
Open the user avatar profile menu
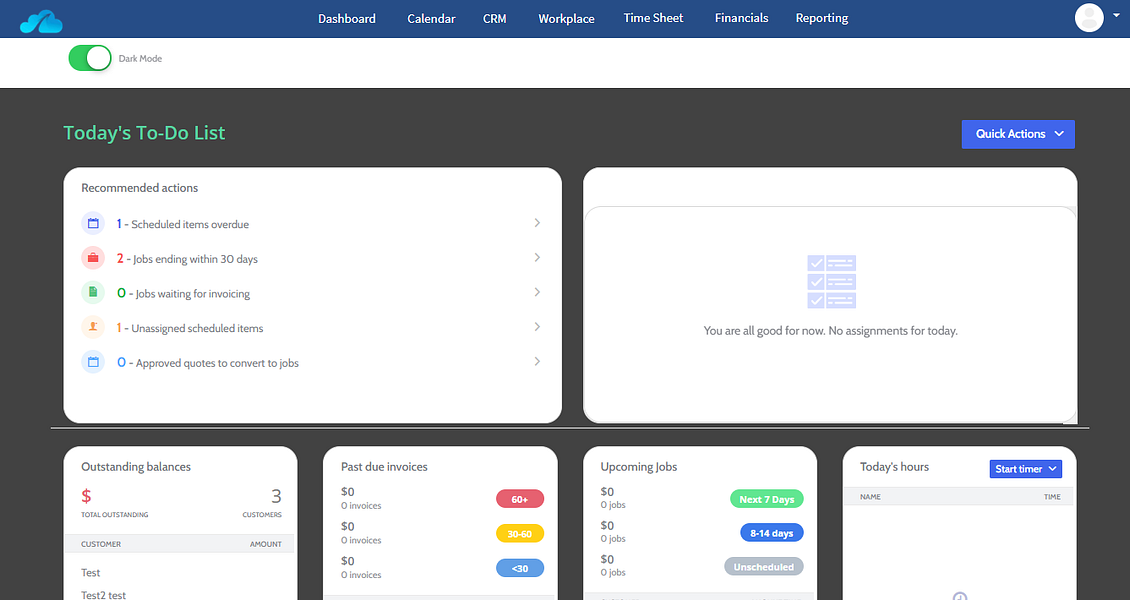(x=1089, y=18)
